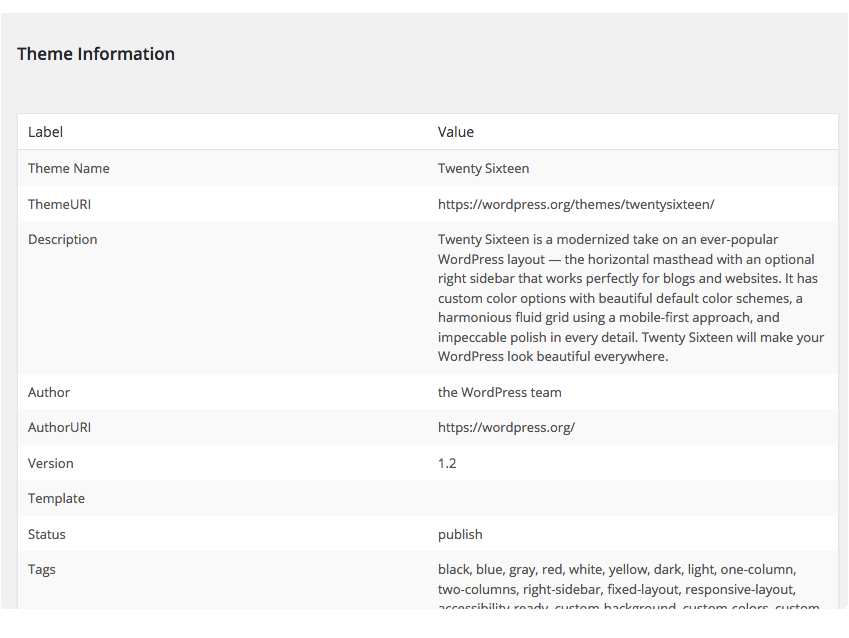Open the https://wordpress.org/ author URL
This screenshot has width=849, height=638.
pyautogui.click(x=506, y=427)
